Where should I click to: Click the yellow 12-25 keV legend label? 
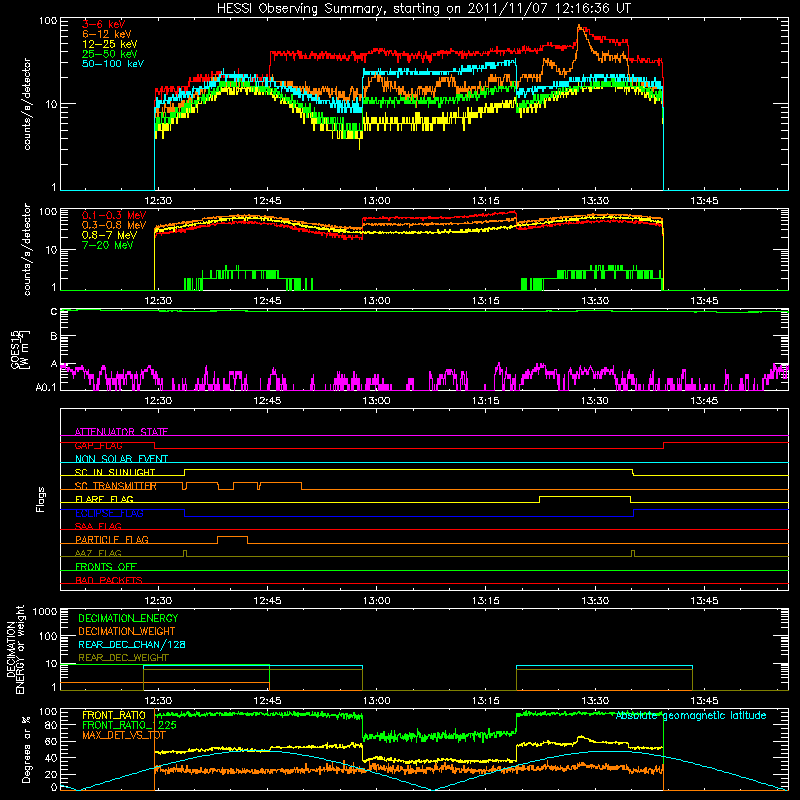tap(110, 44)
